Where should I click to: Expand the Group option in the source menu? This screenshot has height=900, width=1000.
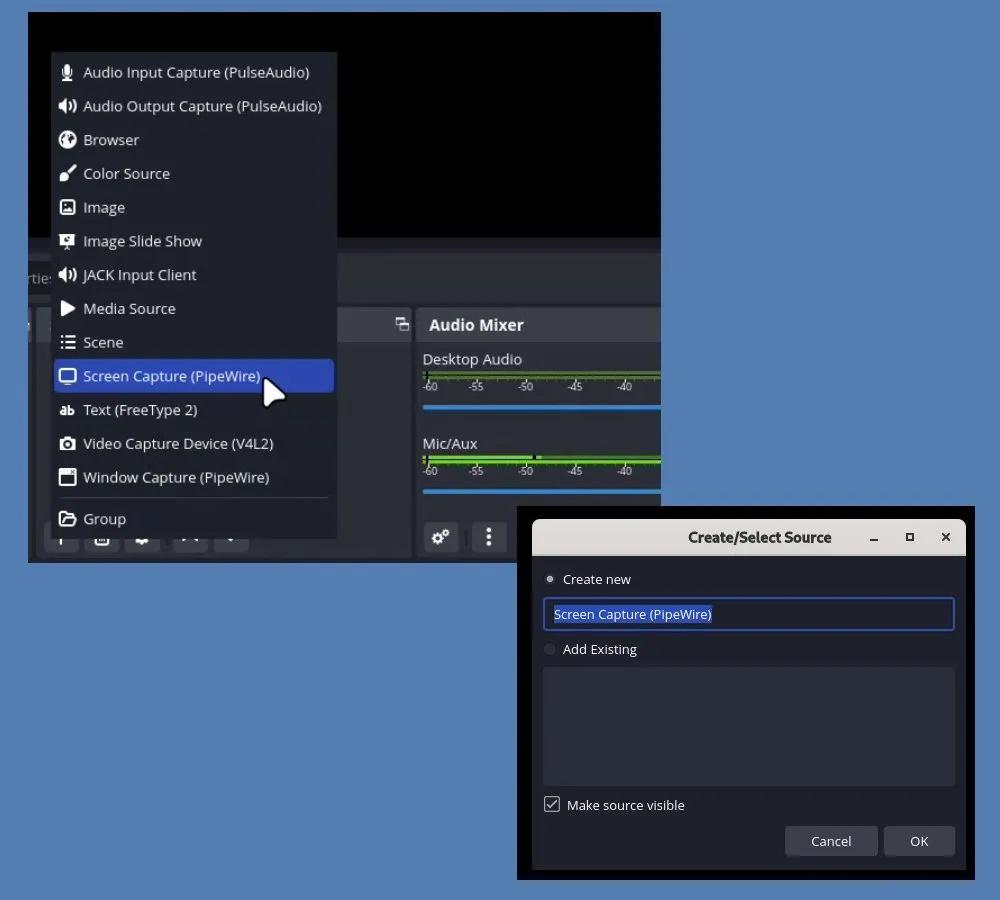[x=104, y=518]
